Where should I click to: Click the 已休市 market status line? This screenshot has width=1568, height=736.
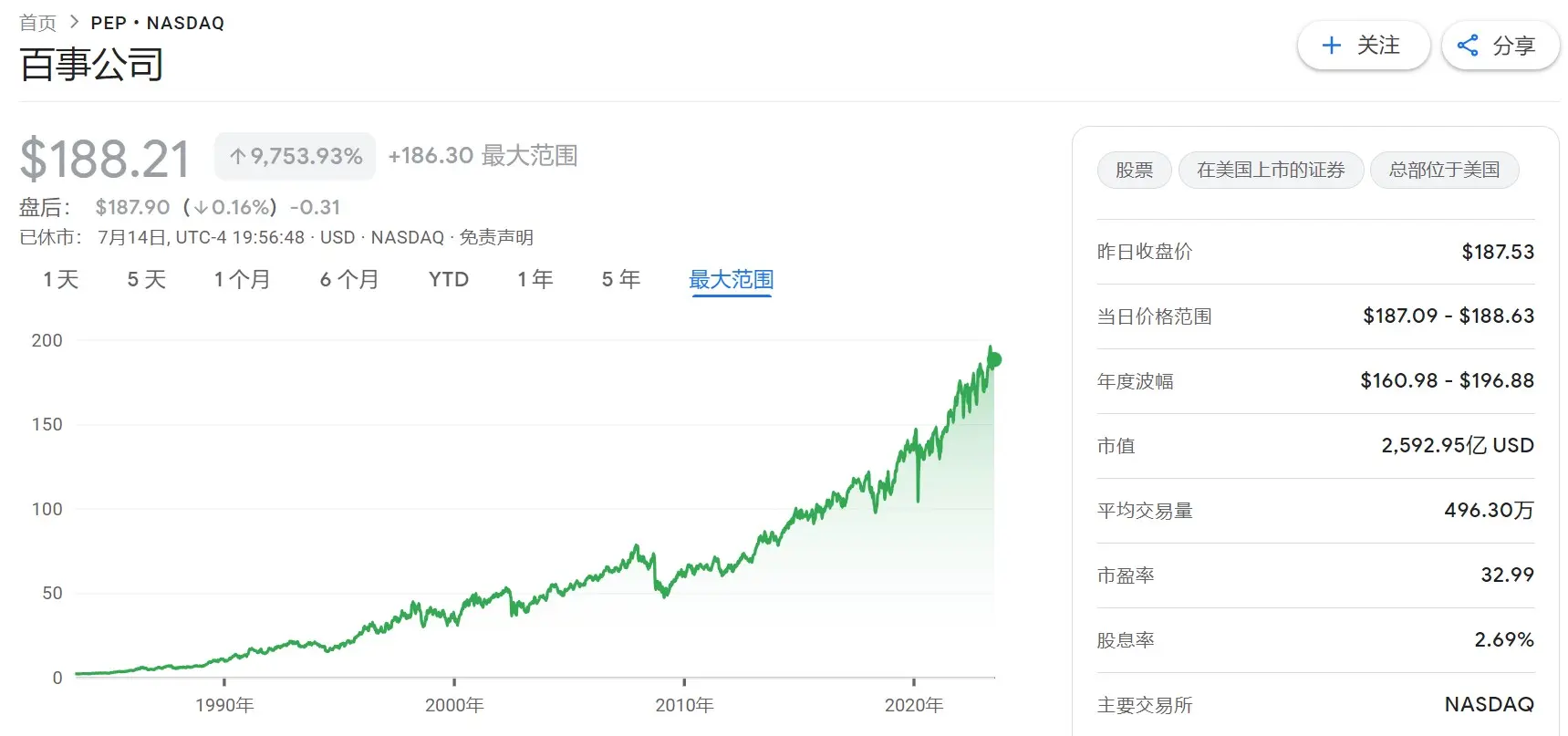(x=276, y=238)
